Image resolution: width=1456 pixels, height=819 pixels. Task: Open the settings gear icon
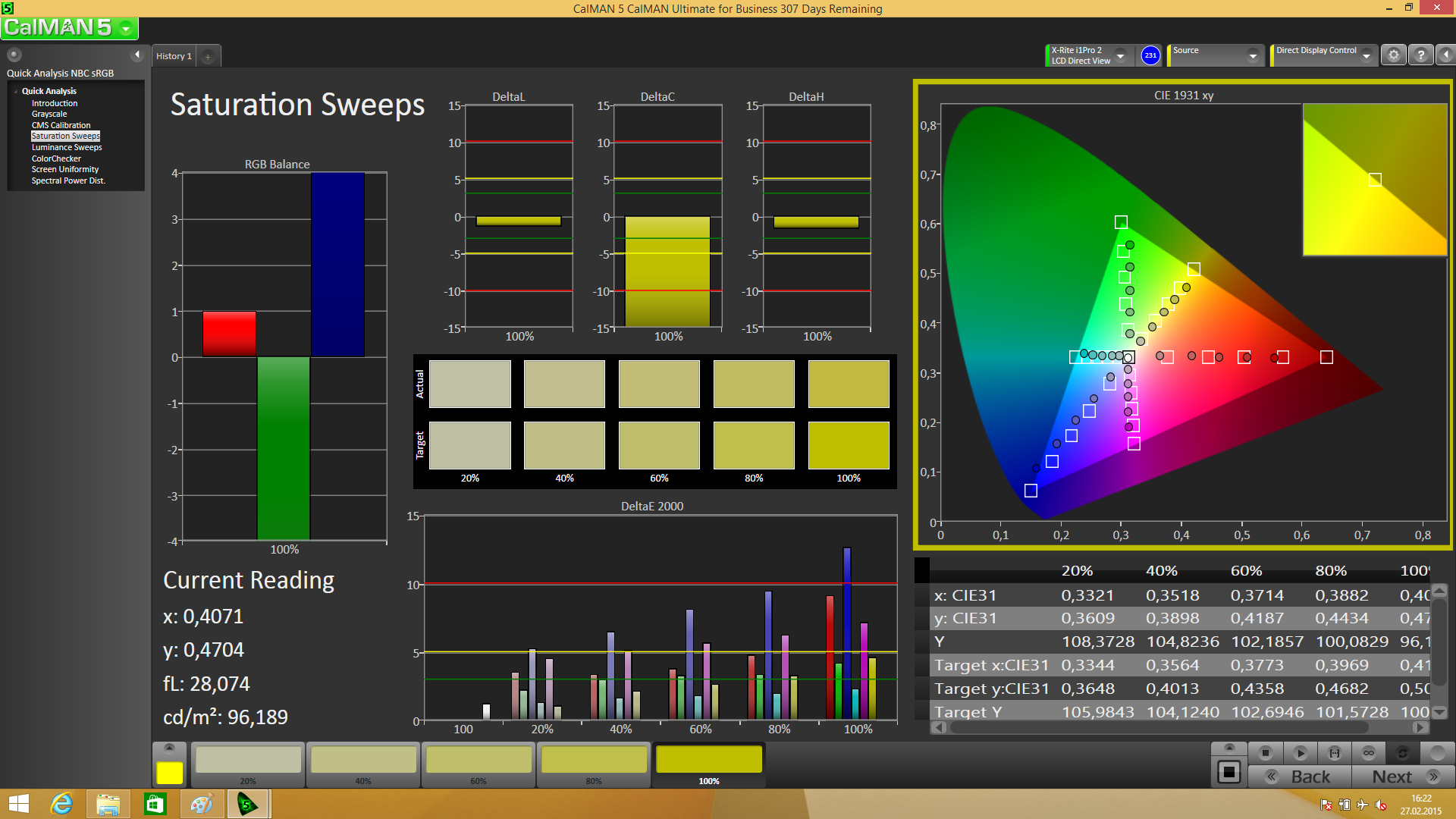tap(1393, 55)
